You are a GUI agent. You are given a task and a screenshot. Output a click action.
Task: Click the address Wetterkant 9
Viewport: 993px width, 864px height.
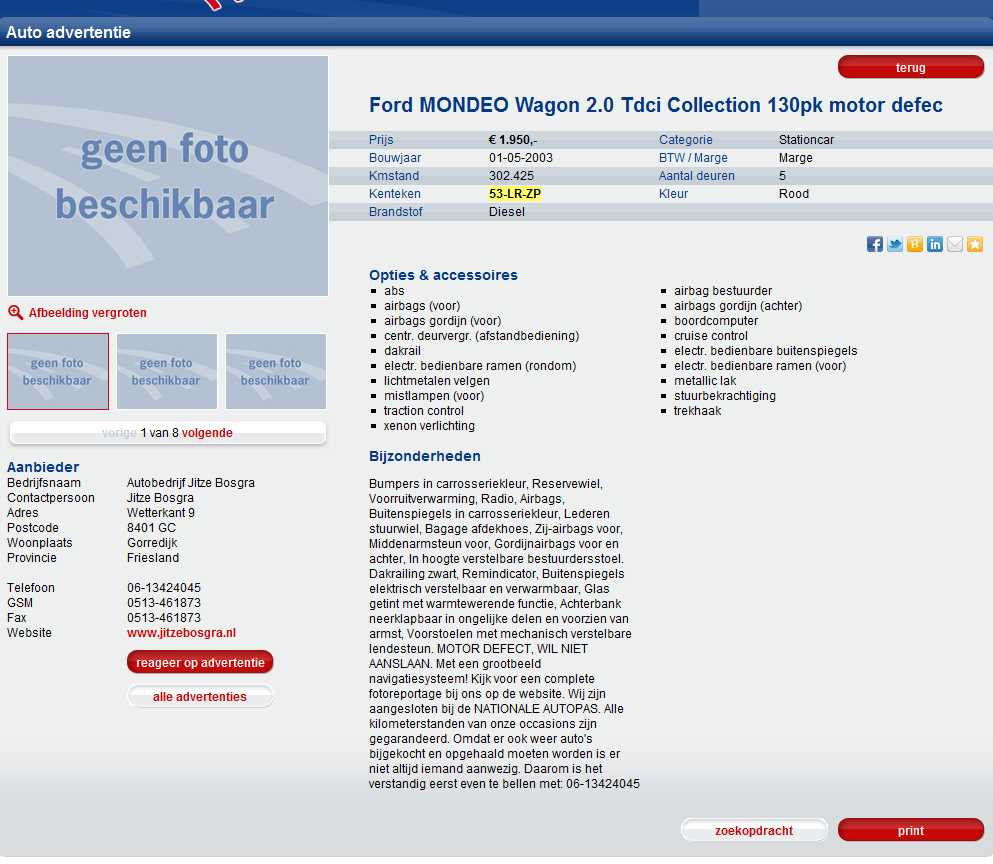pos(161,512)
